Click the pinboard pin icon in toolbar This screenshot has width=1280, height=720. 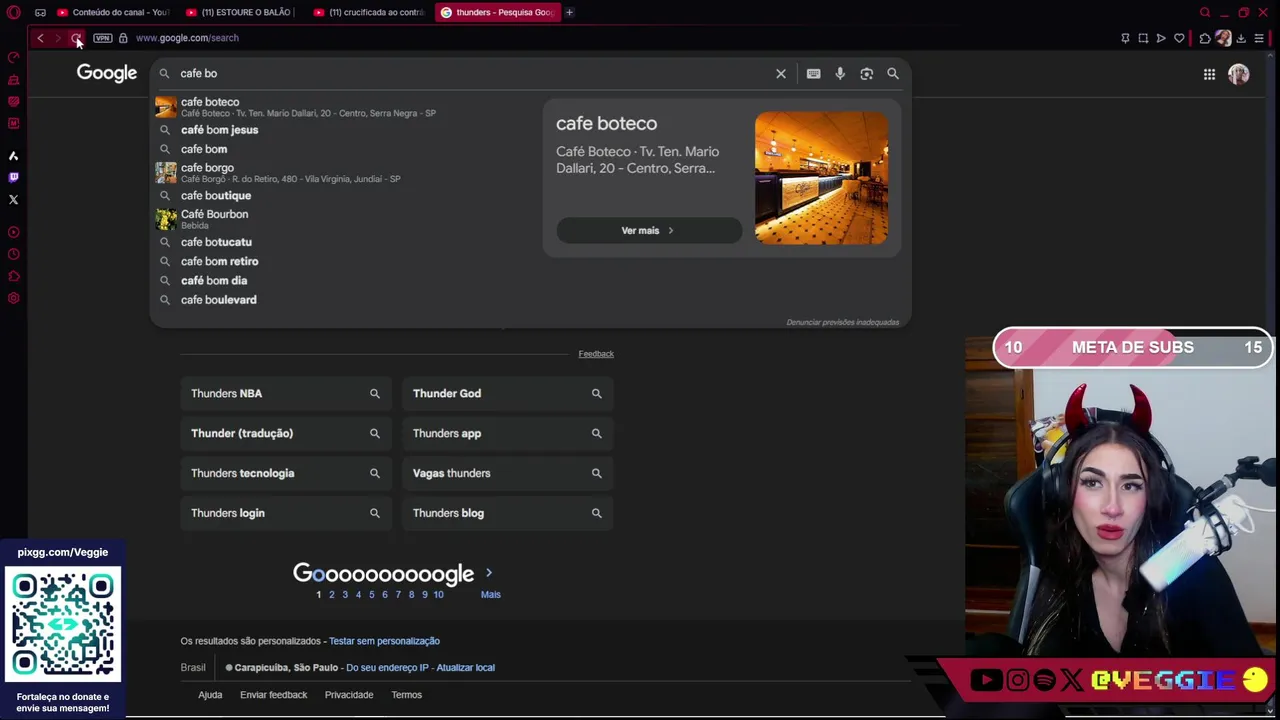tap(1125, 38)
